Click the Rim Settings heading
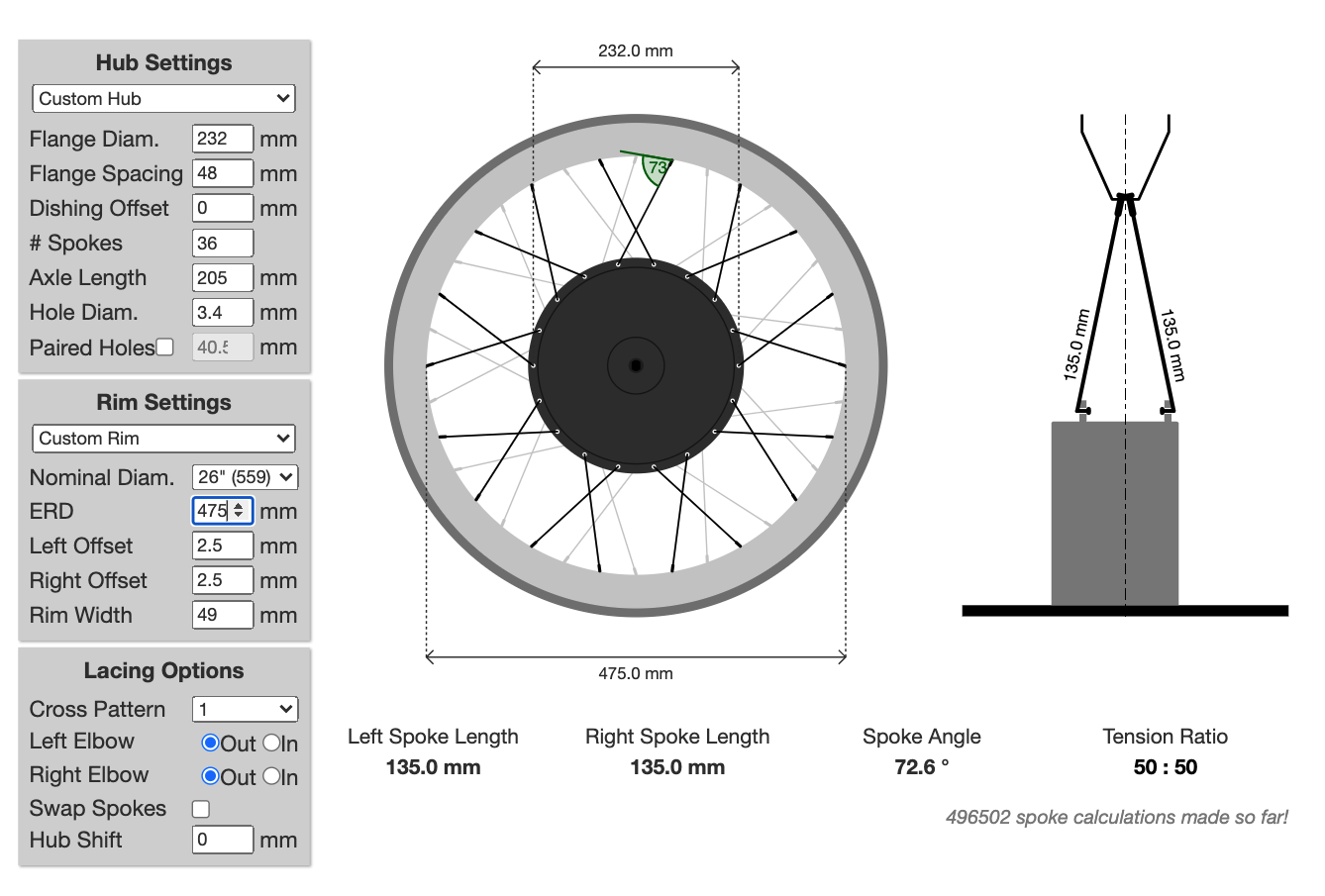 pyautogui.click(x=163, y=402)
